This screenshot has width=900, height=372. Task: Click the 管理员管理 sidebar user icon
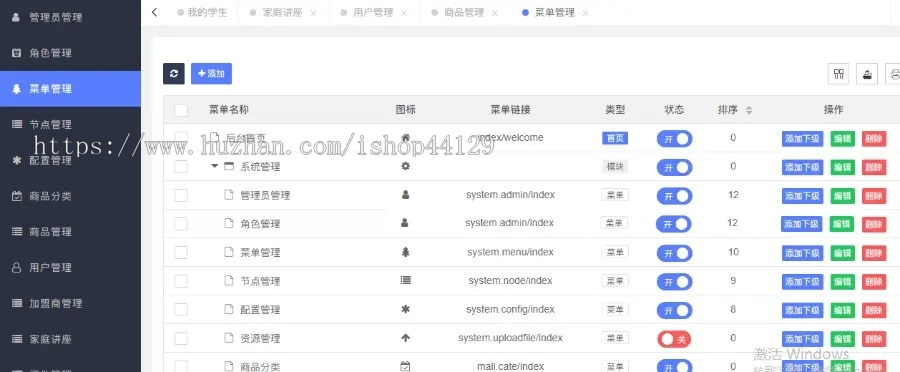point(16,17)
